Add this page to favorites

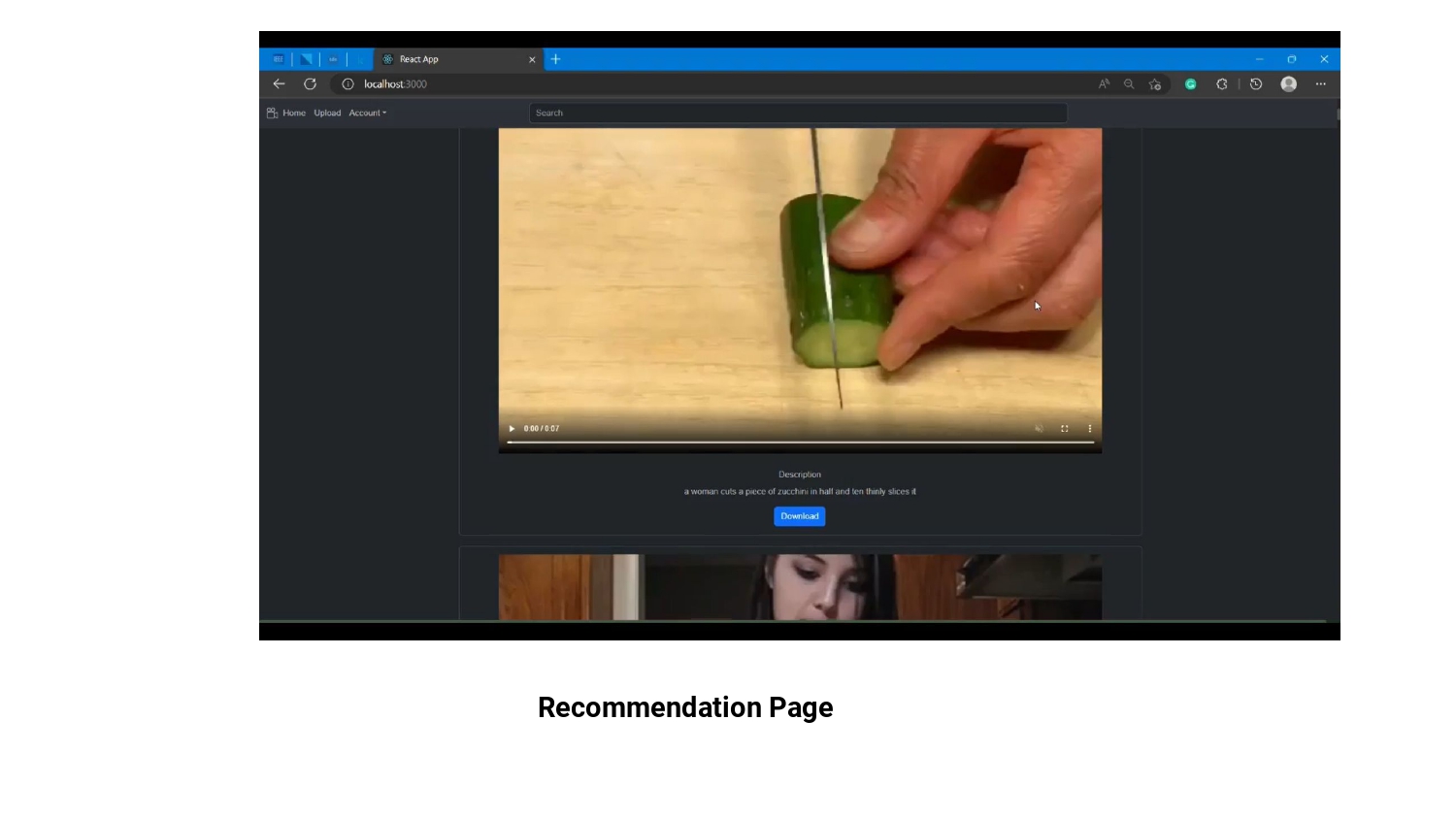[x=1155, y=84]
